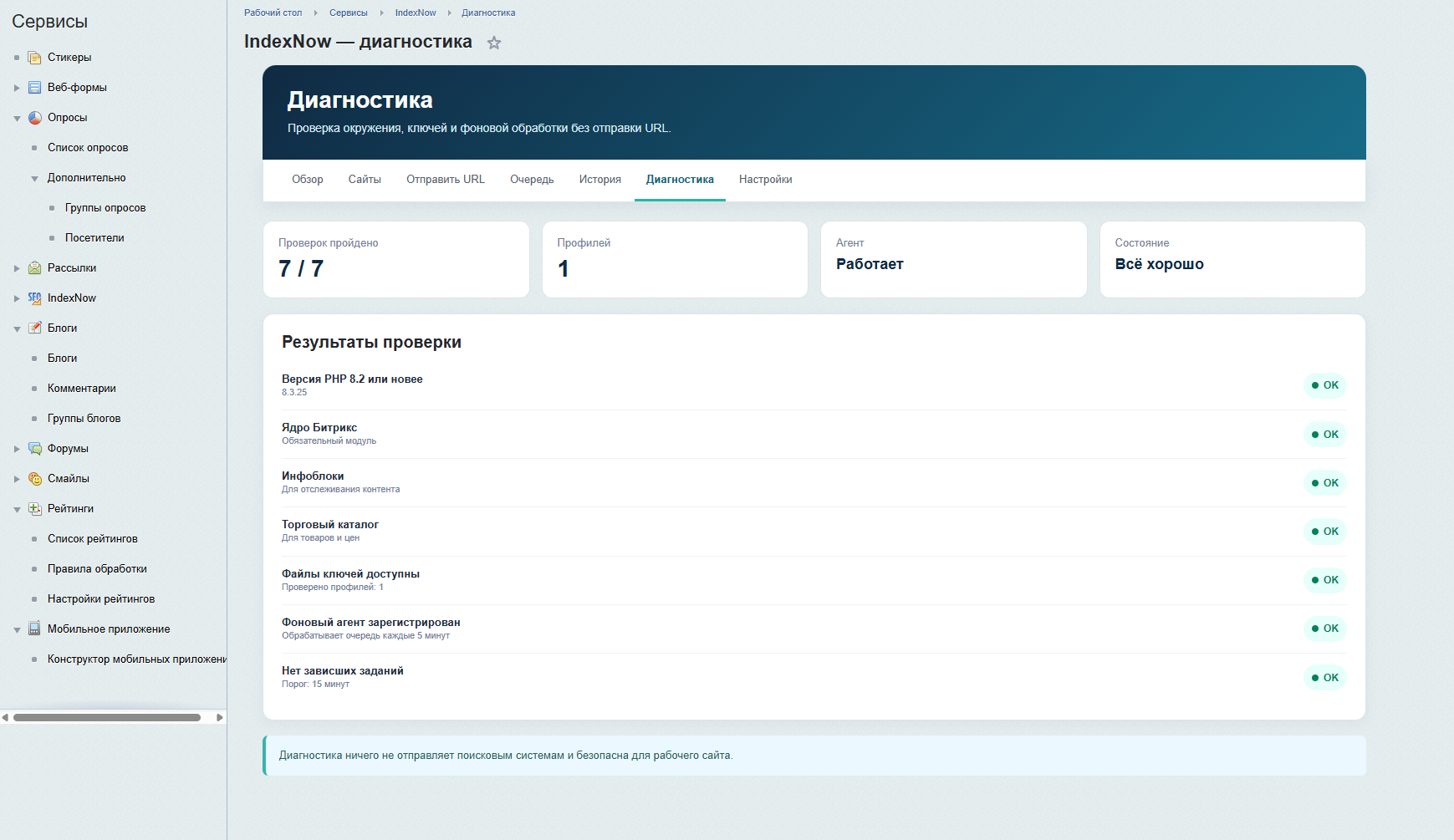
Task: Open the Отправить URL tab
Action: click(446, 180)
